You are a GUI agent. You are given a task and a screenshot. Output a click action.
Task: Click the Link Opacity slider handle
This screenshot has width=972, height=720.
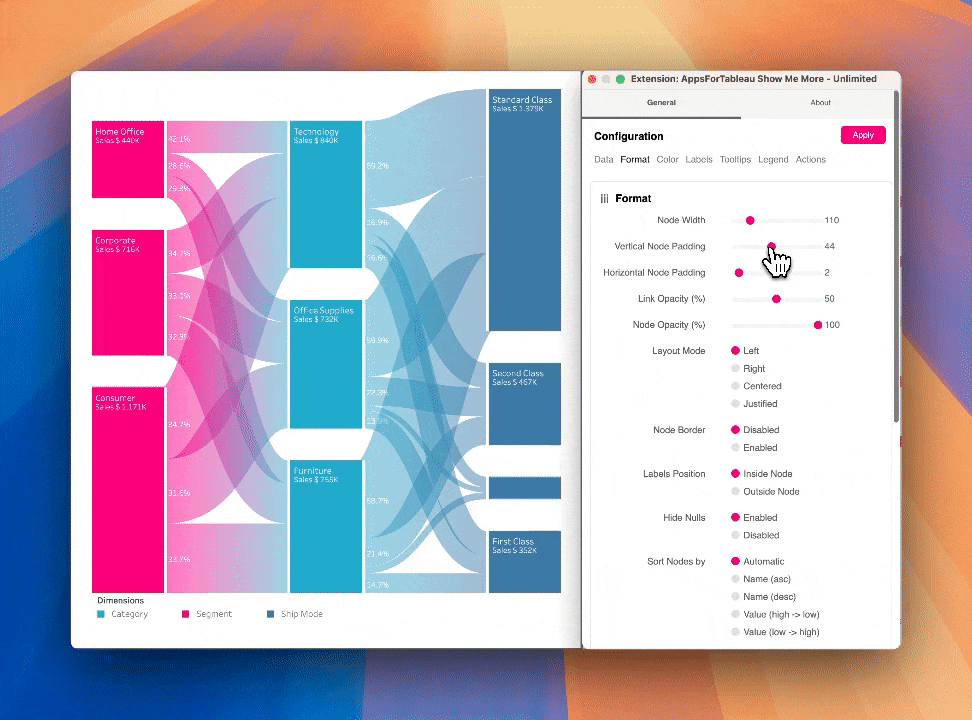[776, 299]
